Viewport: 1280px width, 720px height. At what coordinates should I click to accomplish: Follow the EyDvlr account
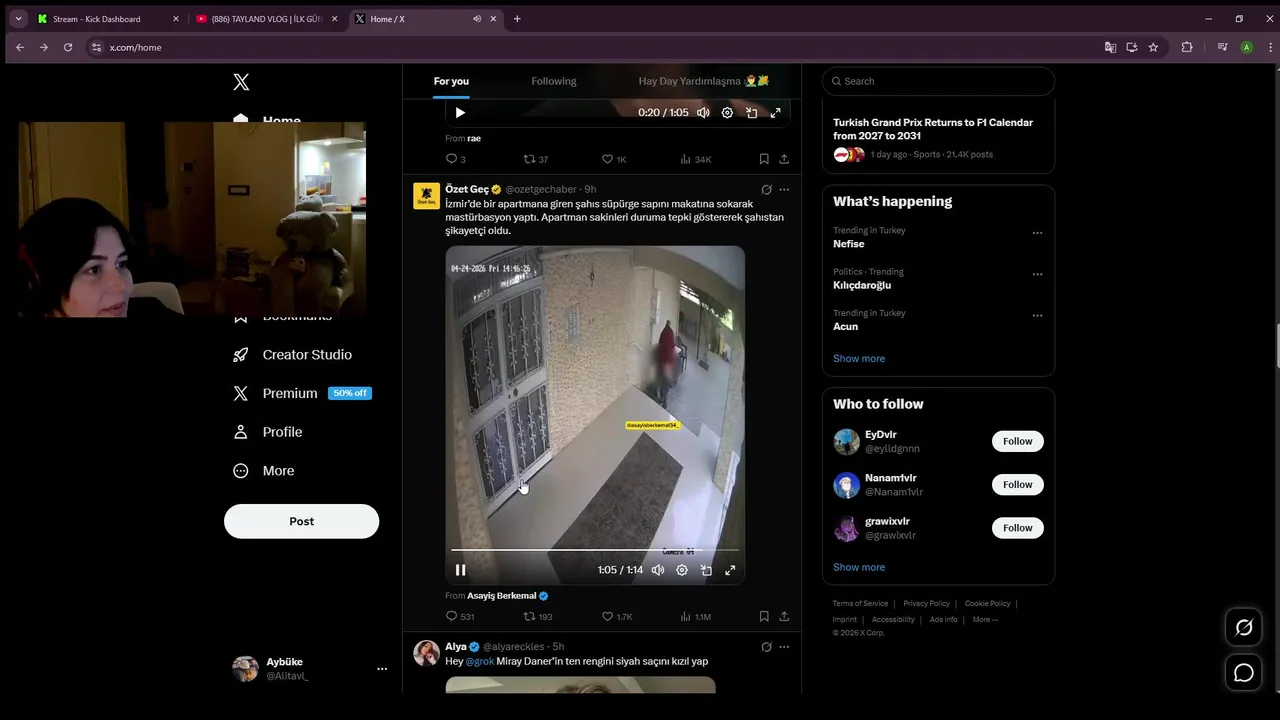[x=1017, y=441]
